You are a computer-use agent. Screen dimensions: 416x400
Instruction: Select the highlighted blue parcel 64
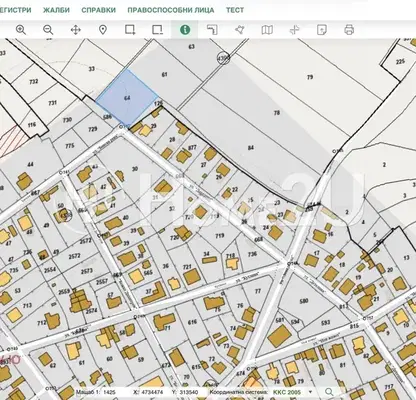click(x=127, y=98)
